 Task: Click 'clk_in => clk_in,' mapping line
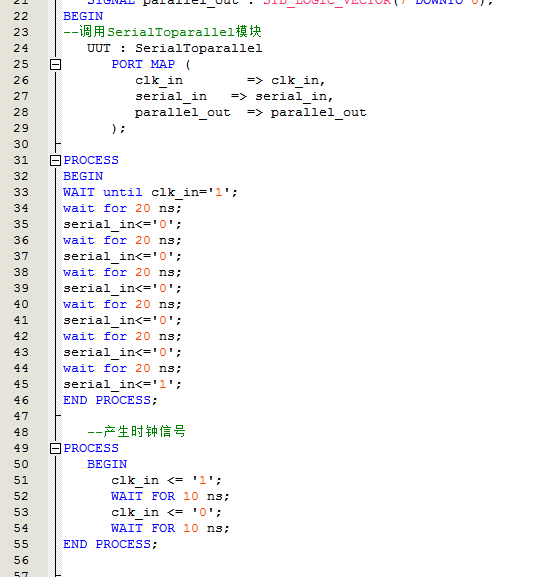(x=230, y=81)
